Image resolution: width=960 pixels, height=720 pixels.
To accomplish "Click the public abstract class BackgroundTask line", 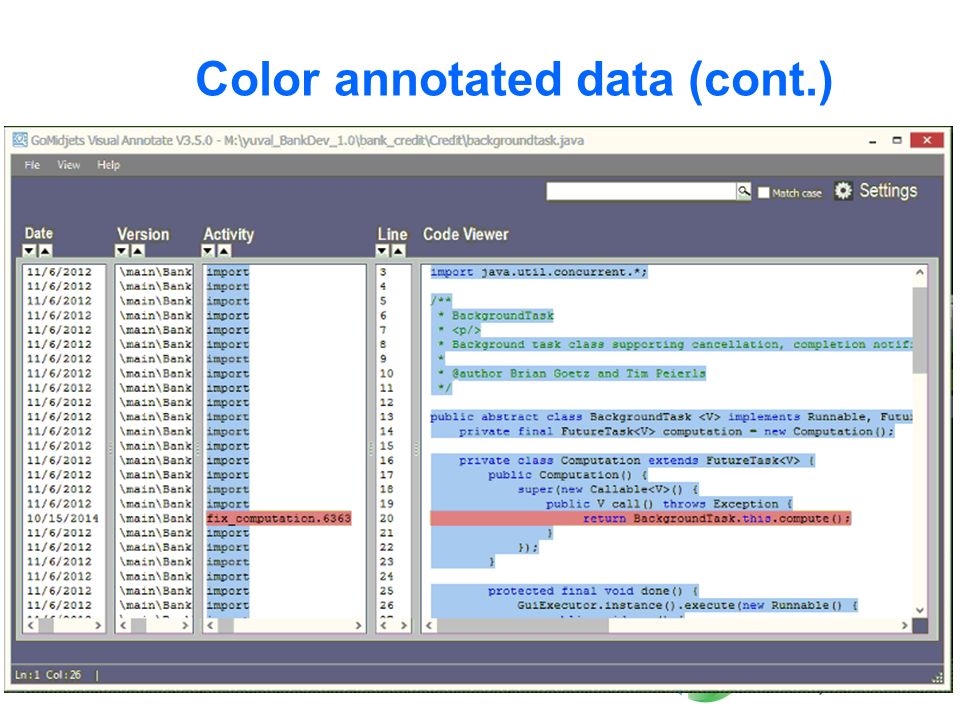I will coord(671,417).
